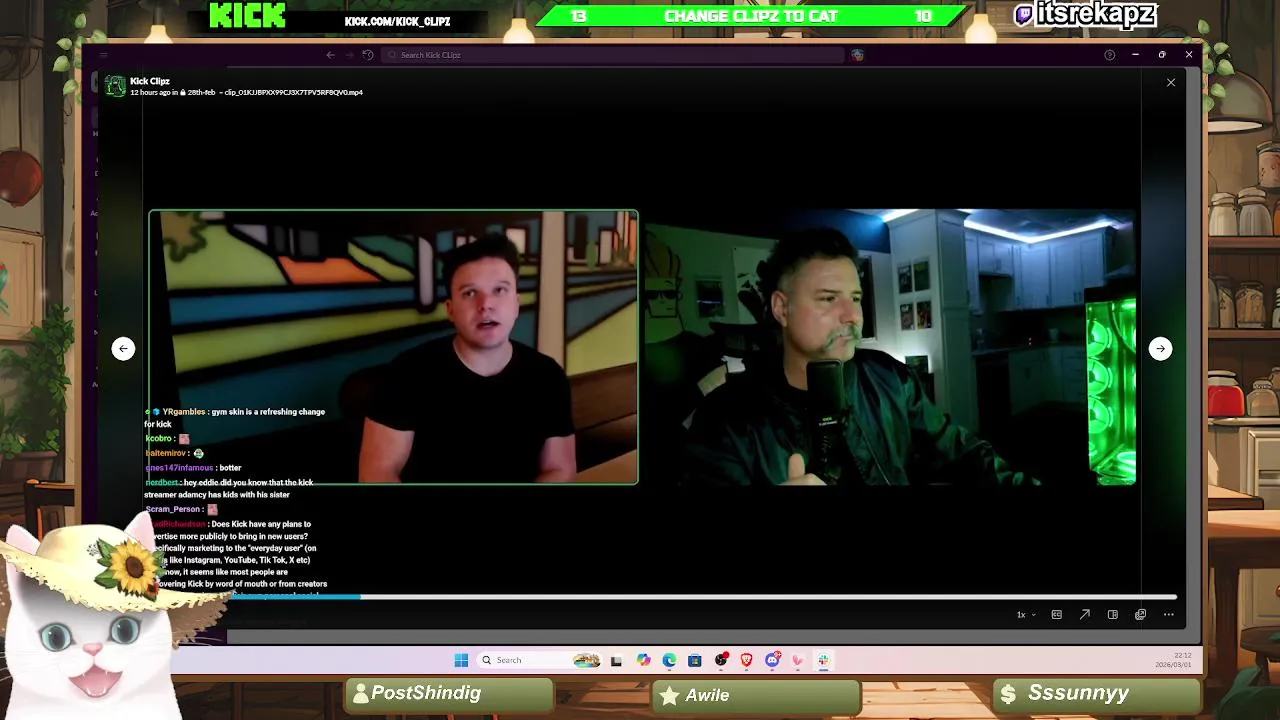Open Brave browser from the taskbar
Viewport: 1280px width, 720px height.
pos(746,660)
